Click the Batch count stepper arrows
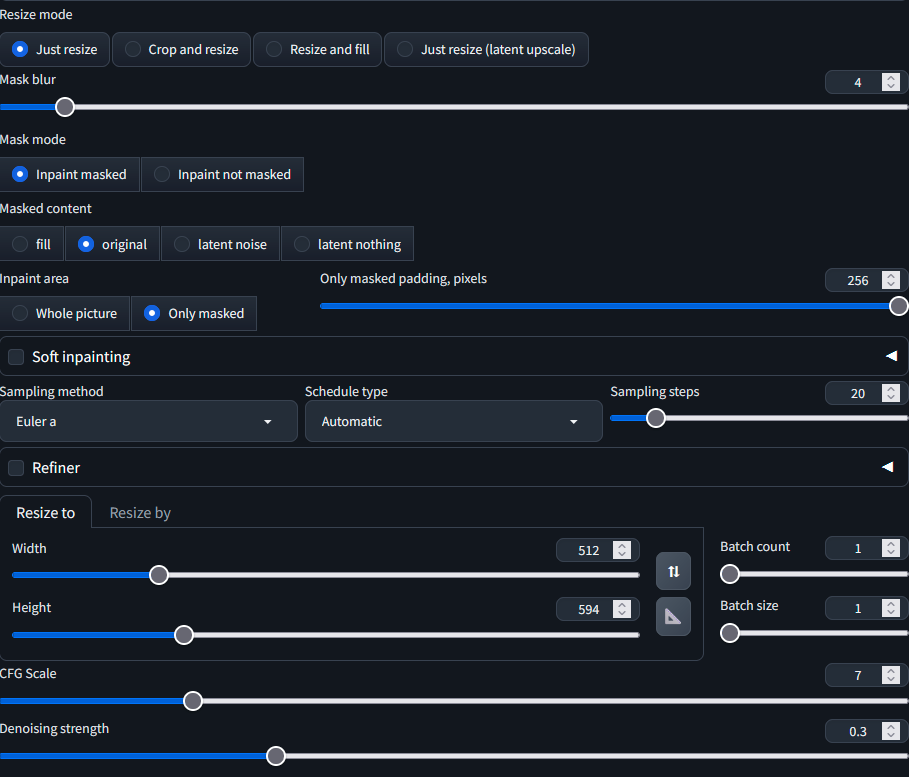The height and width of the screenshot is (777, 909). [891, 549]
